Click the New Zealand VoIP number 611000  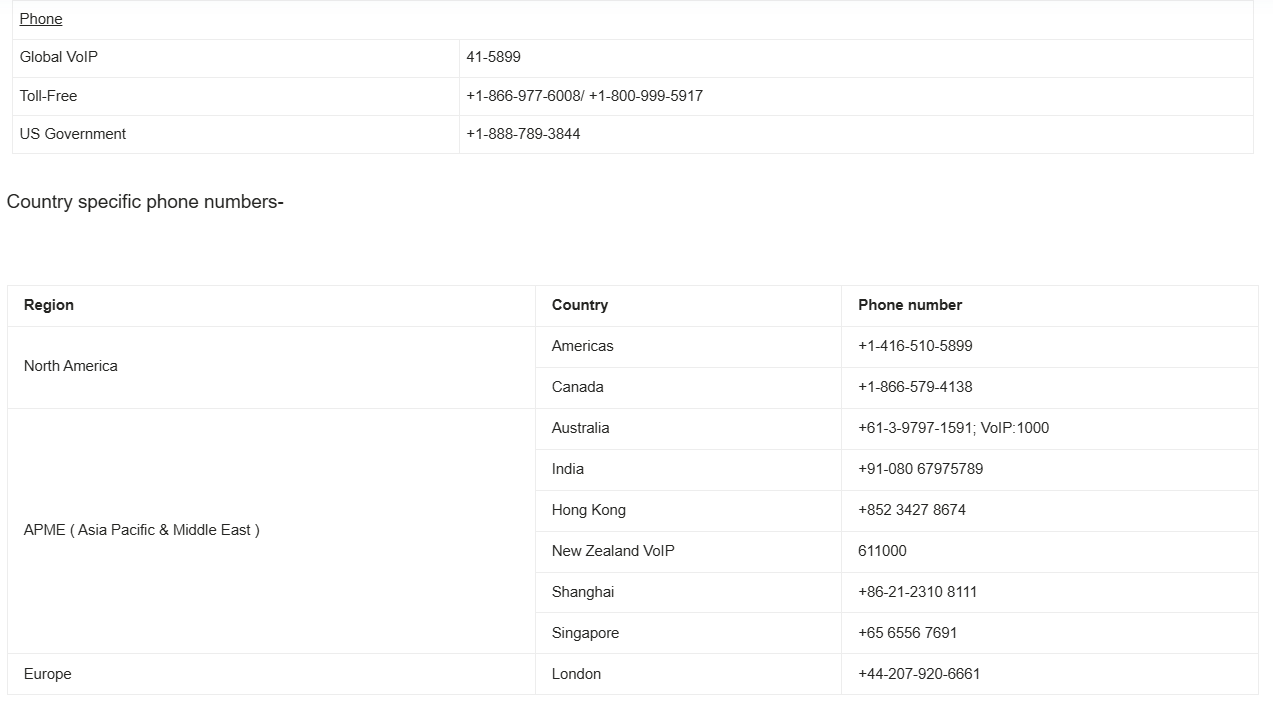[x=882, y=551]
